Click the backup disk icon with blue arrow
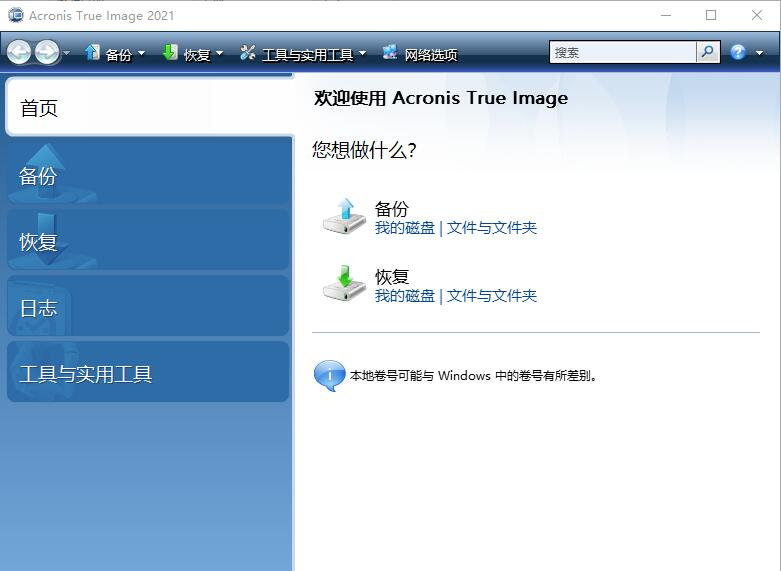This screenshot has height=571, width=781. click(344, 216)
